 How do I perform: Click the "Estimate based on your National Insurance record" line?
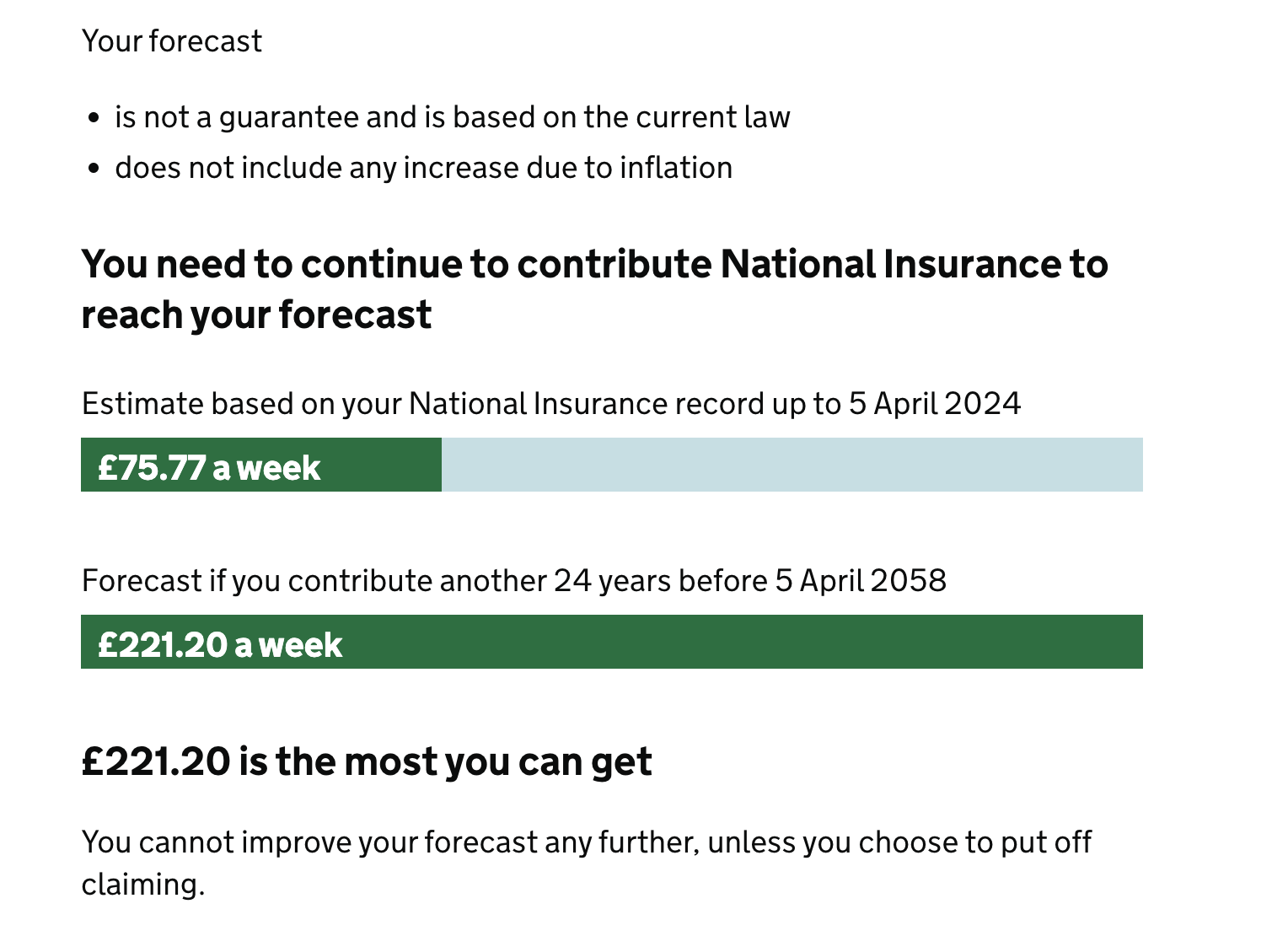[x=551, y=404]
